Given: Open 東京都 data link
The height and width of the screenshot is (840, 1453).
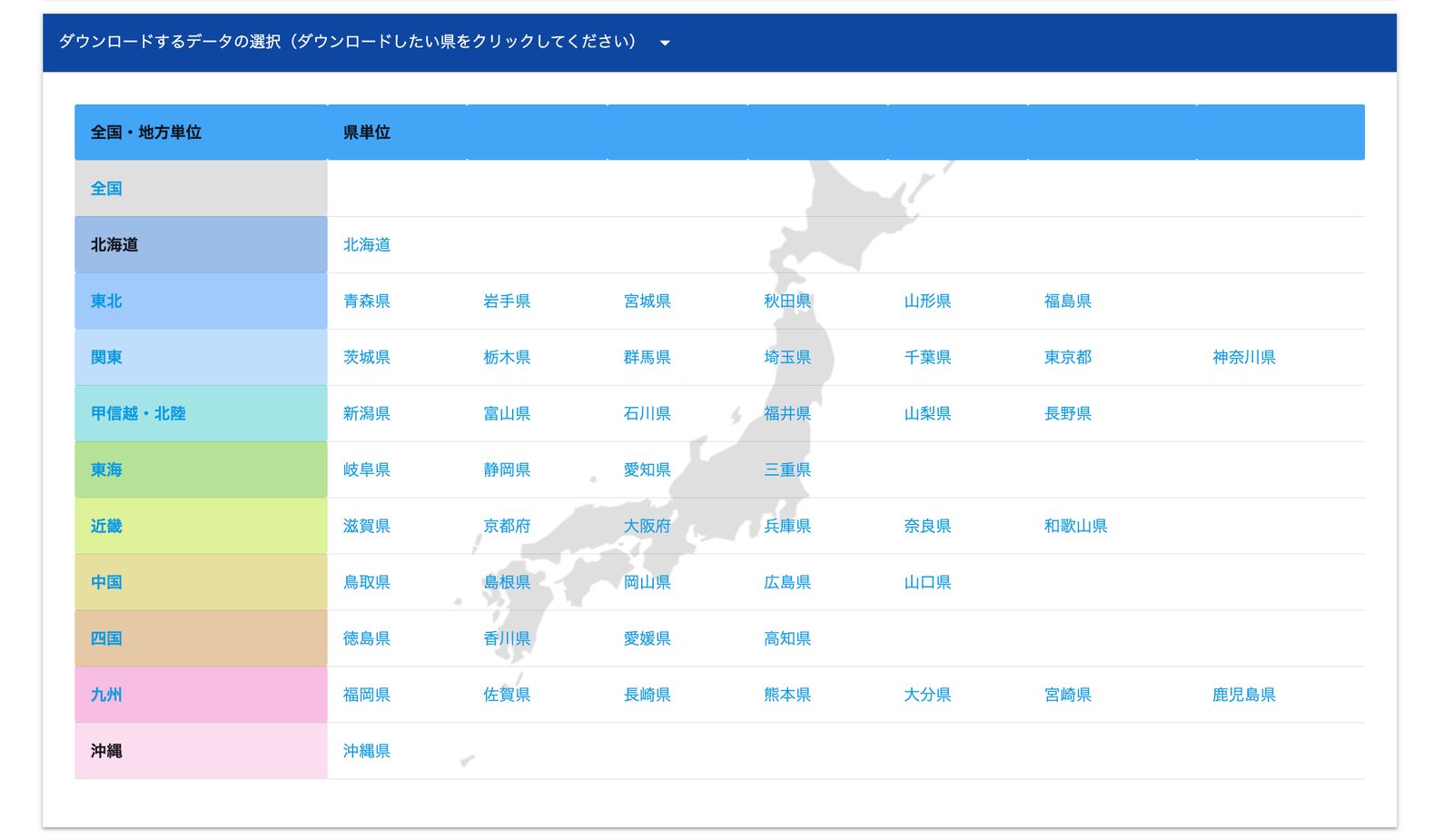Looking at the screenshot, I should 1068,358.
